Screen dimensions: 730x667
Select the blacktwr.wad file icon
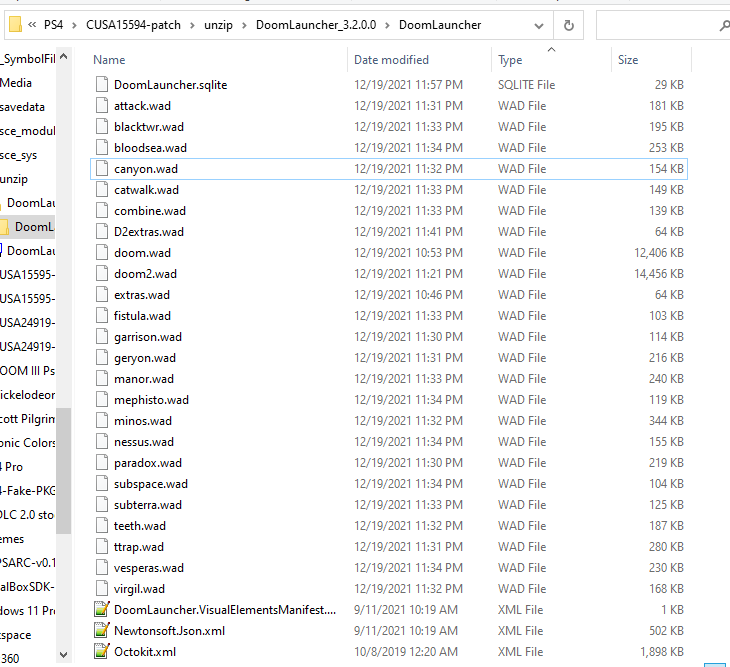click(102, 126)
